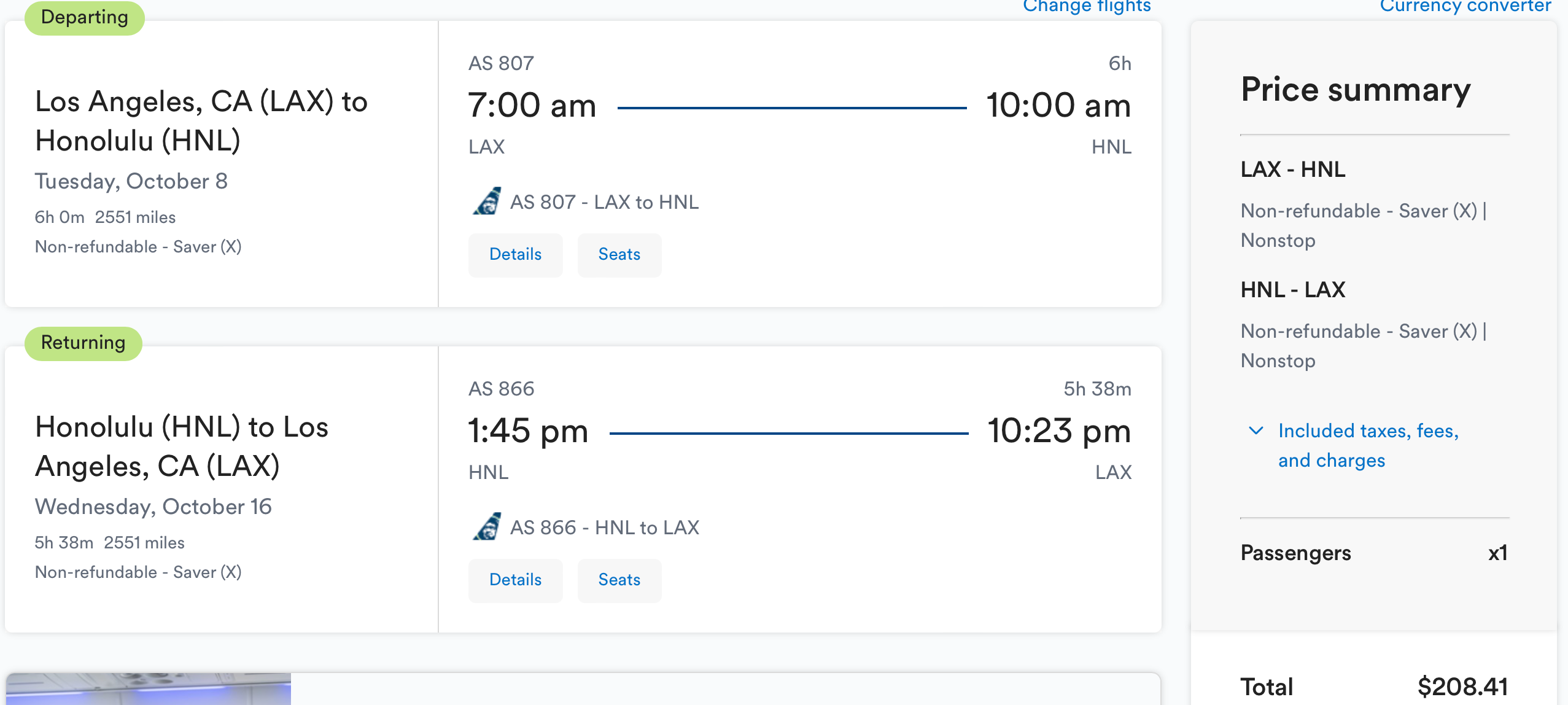Click the Departing green badge
1568x705 pixels.
point(85,17)
